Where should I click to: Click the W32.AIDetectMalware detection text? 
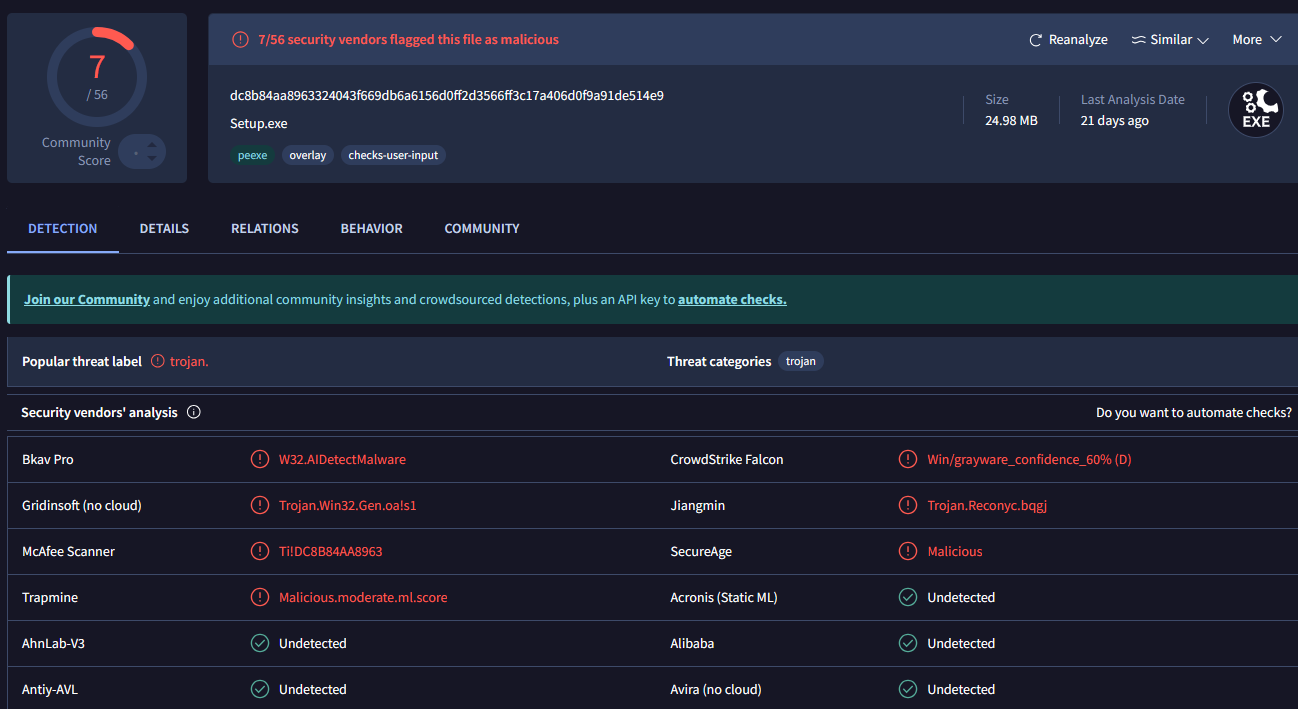(x=342, y=459)
